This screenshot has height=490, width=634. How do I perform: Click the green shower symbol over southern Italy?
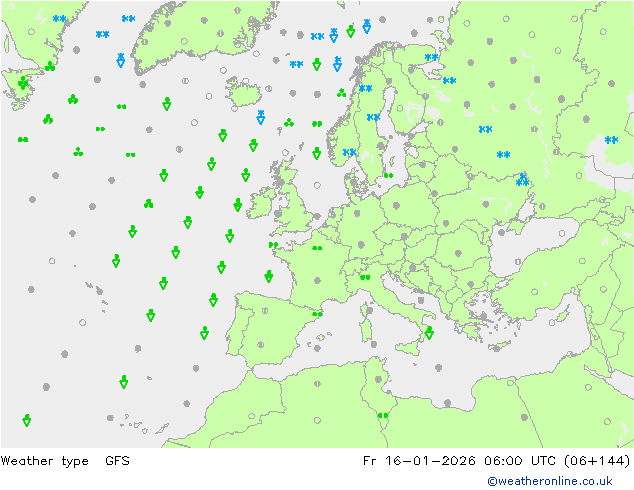coord(429,333)
